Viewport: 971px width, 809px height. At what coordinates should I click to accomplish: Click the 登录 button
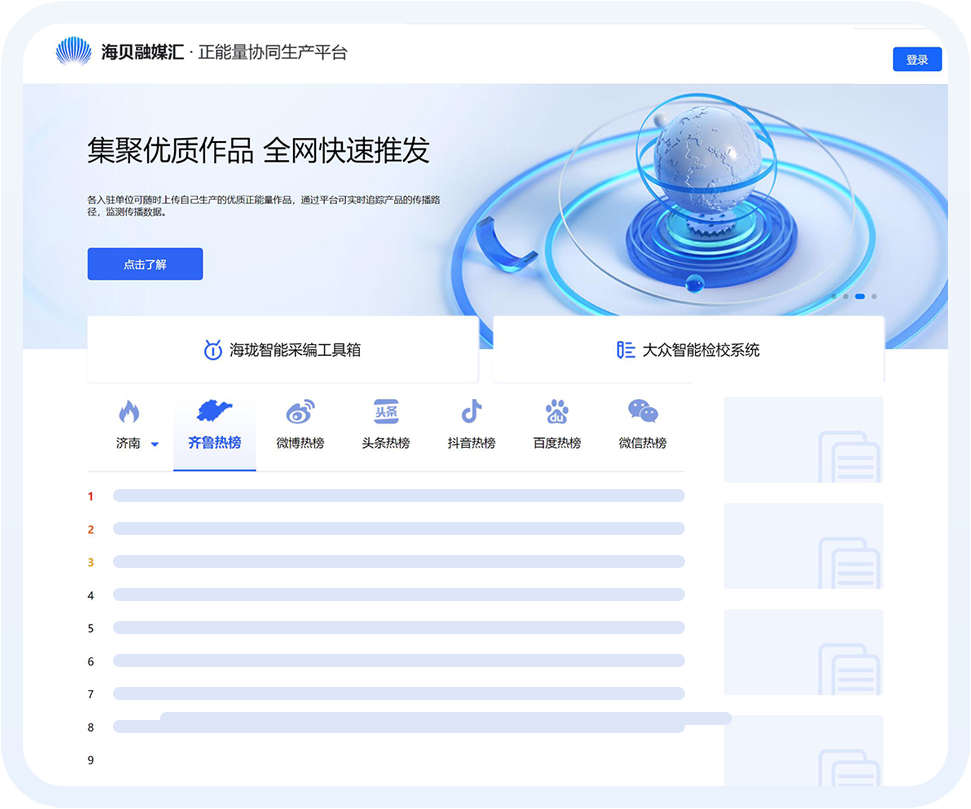coord(917,59)
